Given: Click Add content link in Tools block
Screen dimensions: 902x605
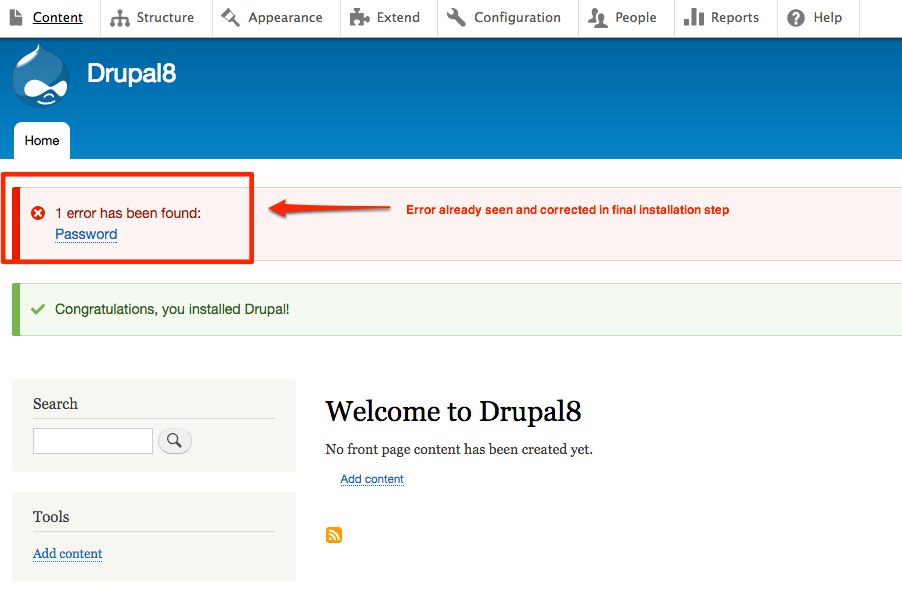Looking at the screenshot, I should (67, 553).
